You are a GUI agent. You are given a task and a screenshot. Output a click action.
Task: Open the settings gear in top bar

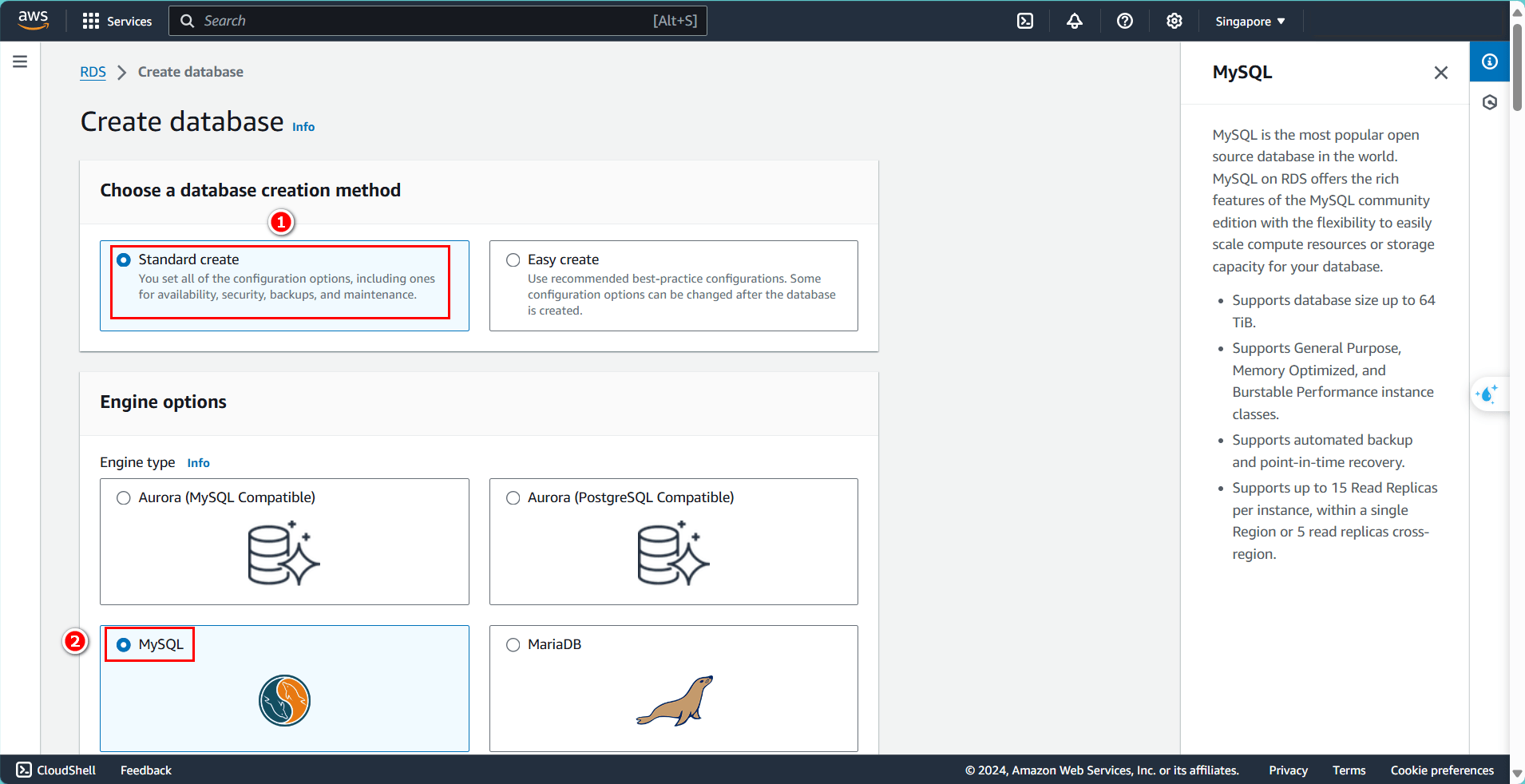[1174, 22]
